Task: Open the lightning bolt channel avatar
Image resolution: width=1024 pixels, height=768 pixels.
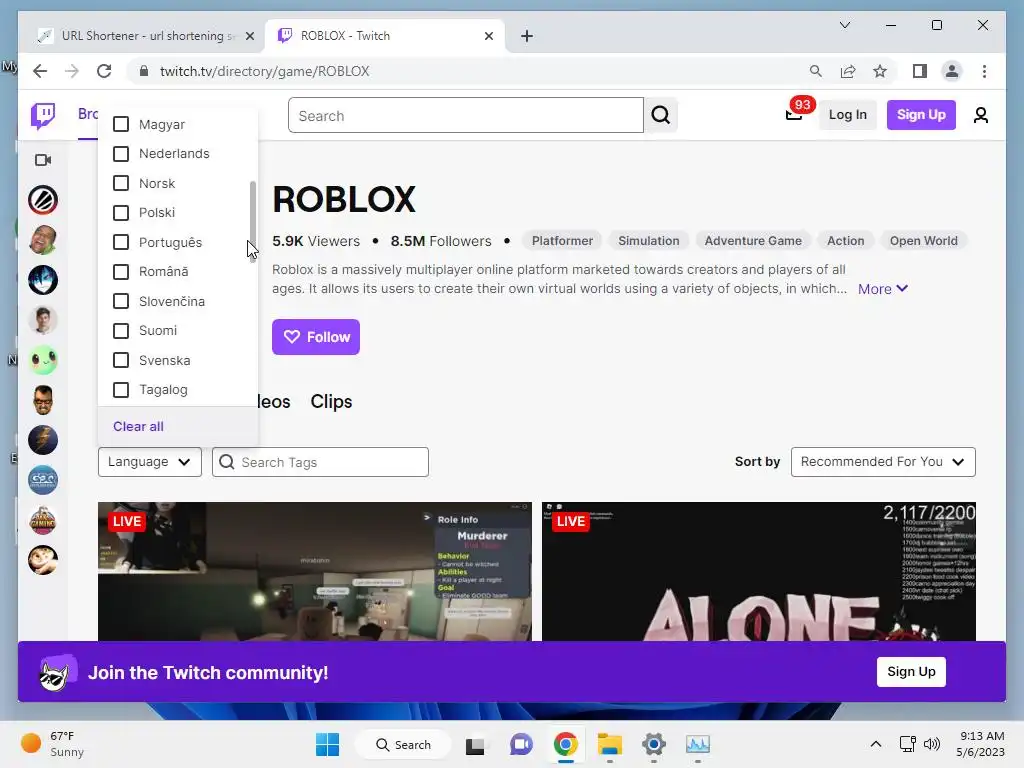Action: point(43,440)
